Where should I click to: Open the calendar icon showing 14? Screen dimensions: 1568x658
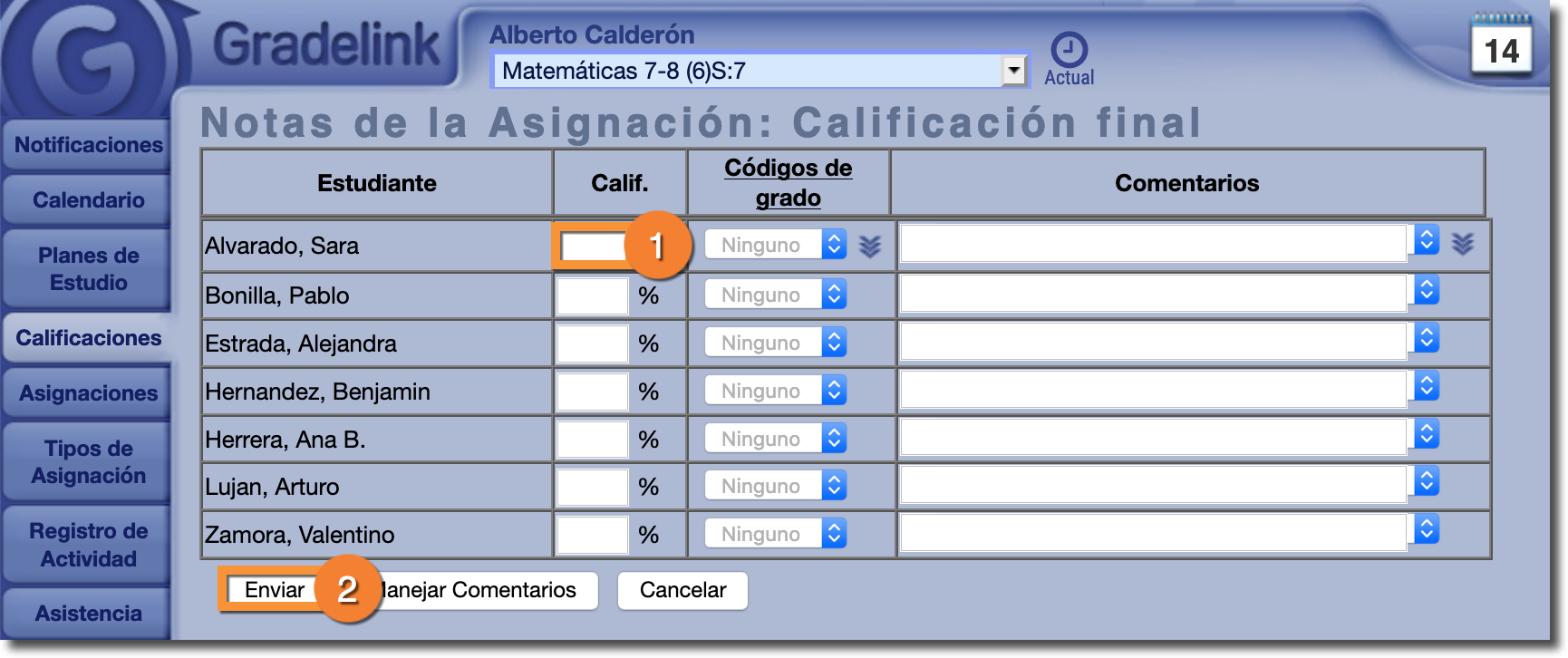tap(1501, 45)
